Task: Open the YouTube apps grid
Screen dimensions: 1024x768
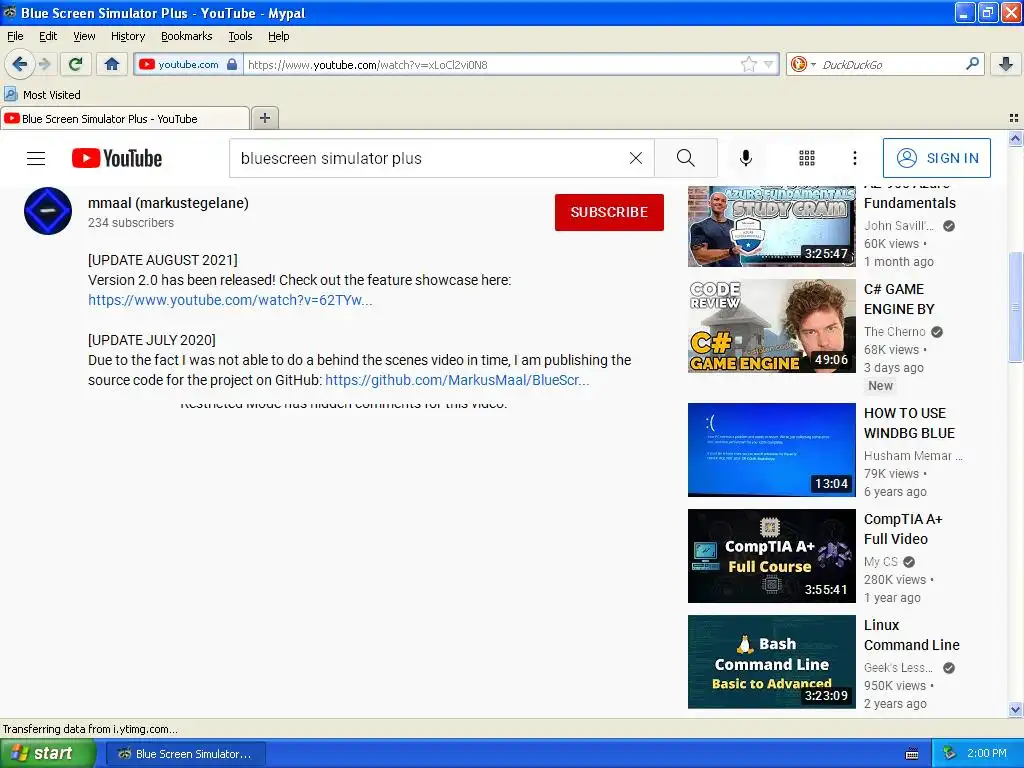Action: pyautogui.click(x=807, y=158)
